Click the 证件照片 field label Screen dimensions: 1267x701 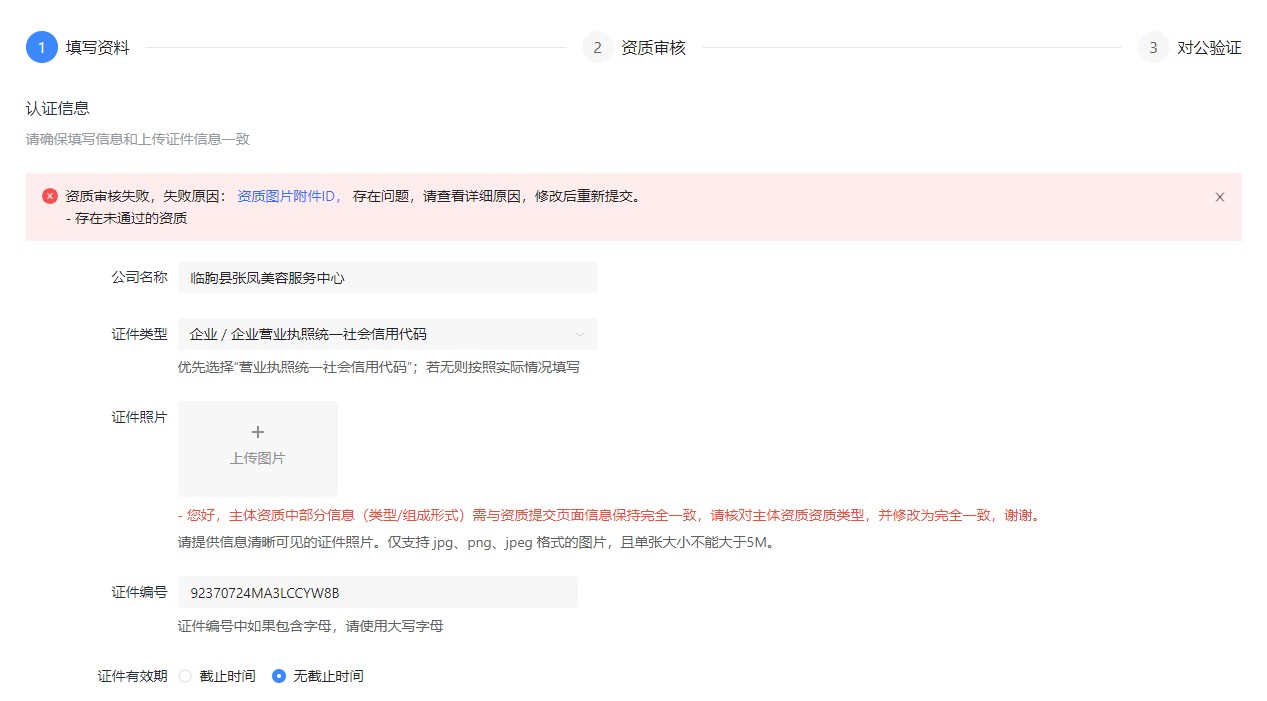[x=139, y=417]
